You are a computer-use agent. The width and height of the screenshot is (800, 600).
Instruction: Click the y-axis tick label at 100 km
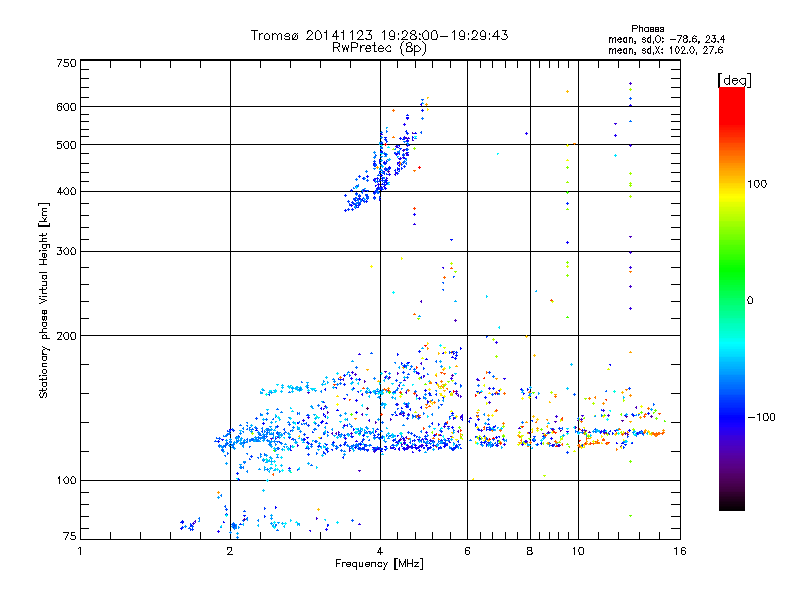tap(67, 481)
